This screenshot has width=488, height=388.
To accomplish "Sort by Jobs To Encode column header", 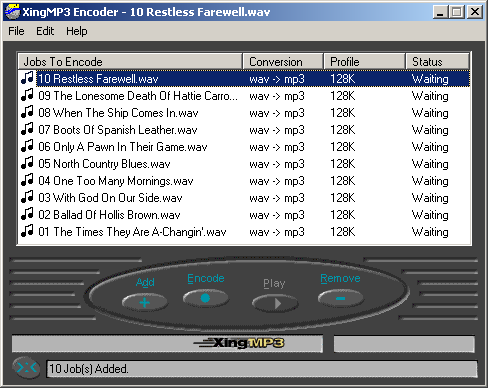I will pyautogui.click(x=130, y=62).
